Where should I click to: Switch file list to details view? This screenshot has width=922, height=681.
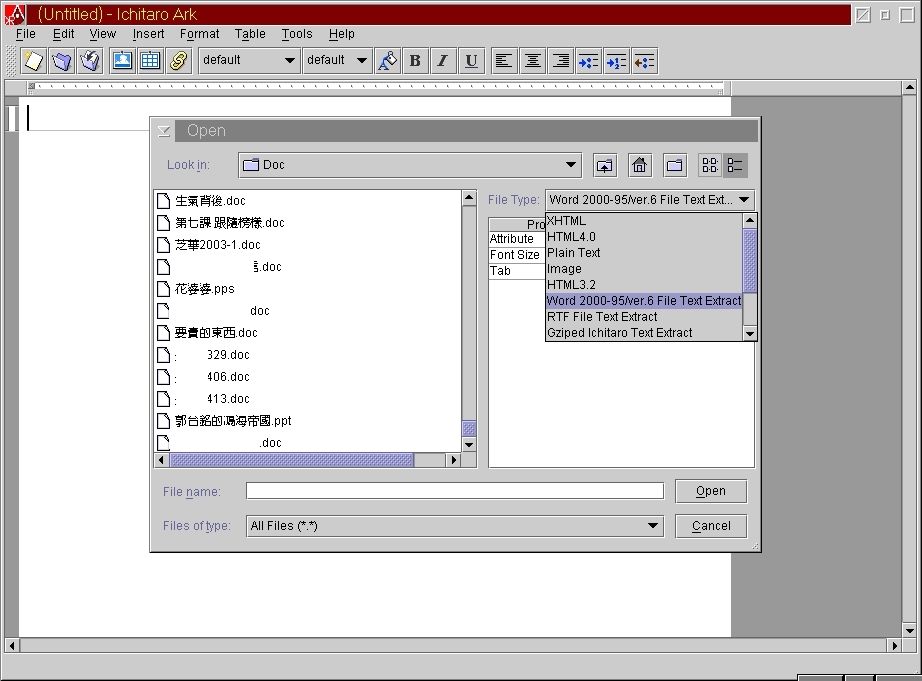click(x=735, y=165)
